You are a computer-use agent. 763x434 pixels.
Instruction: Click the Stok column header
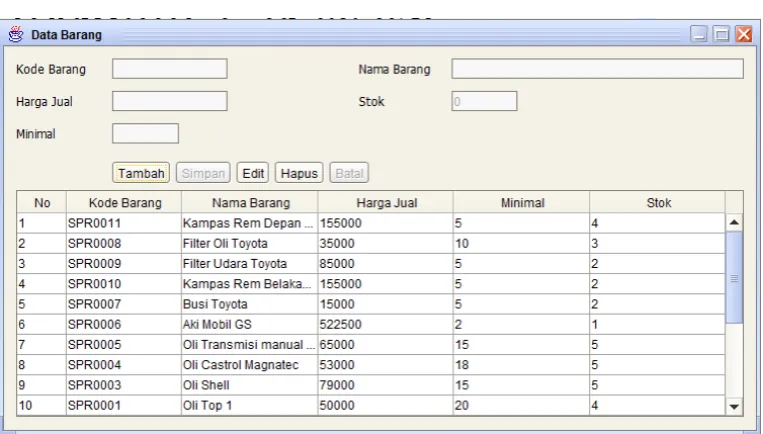[658, 202]
